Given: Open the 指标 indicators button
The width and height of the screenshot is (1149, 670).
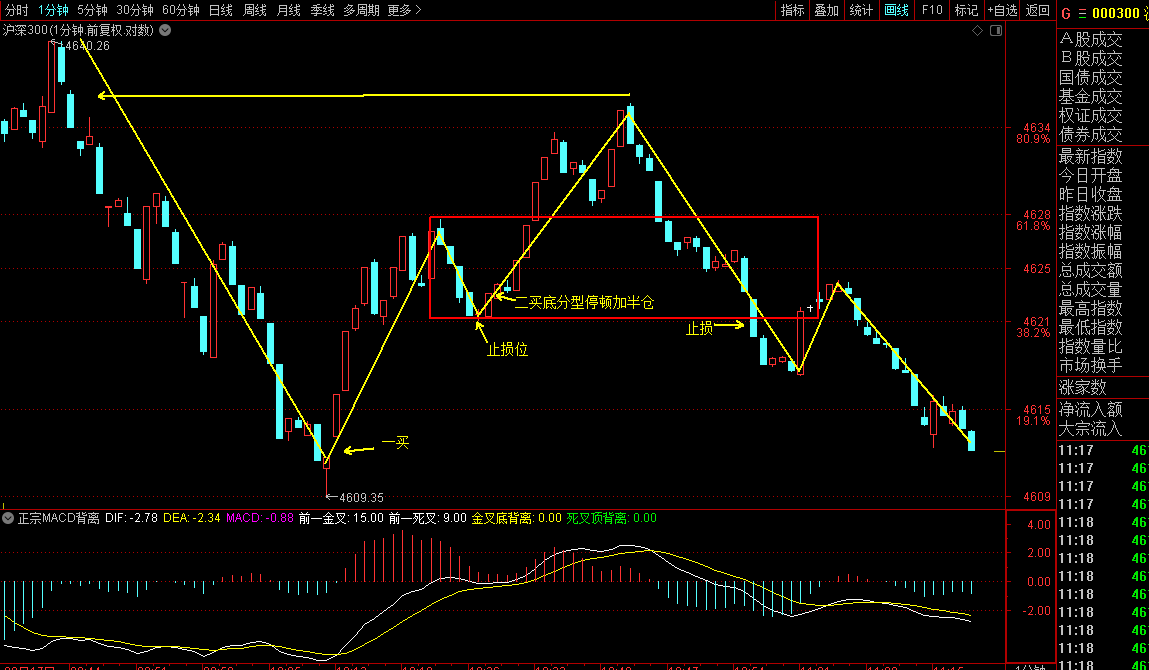Looking at the screenshot, I should pyautogui.click(x=792, y=10).
